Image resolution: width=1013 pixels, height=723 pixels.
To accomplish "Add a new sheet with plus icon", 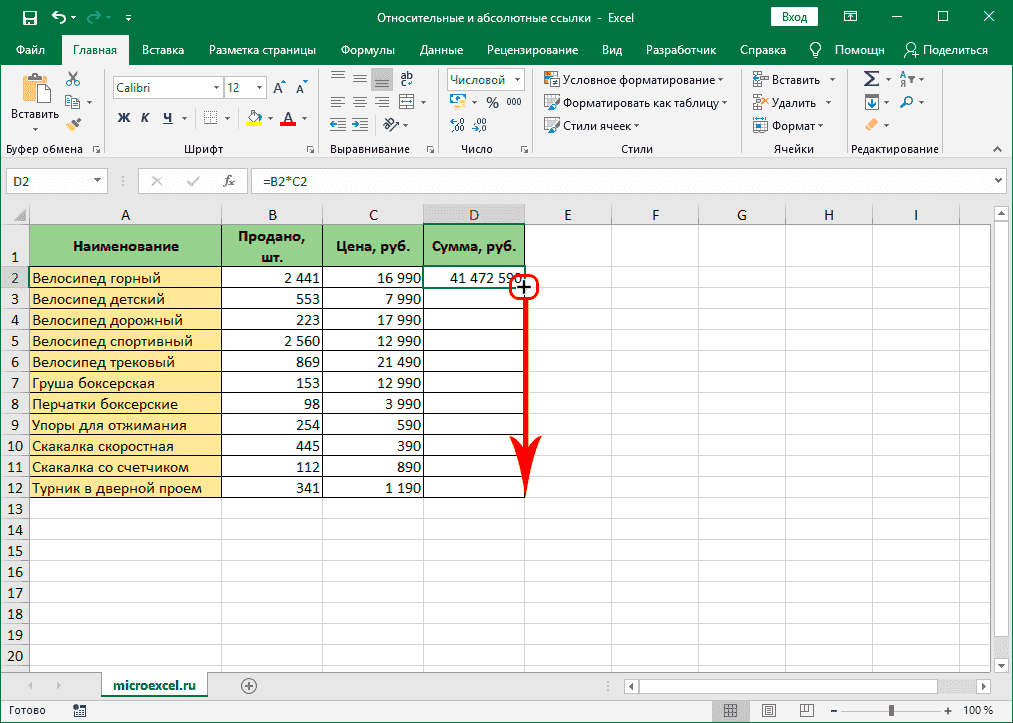I will coord(249,685).
